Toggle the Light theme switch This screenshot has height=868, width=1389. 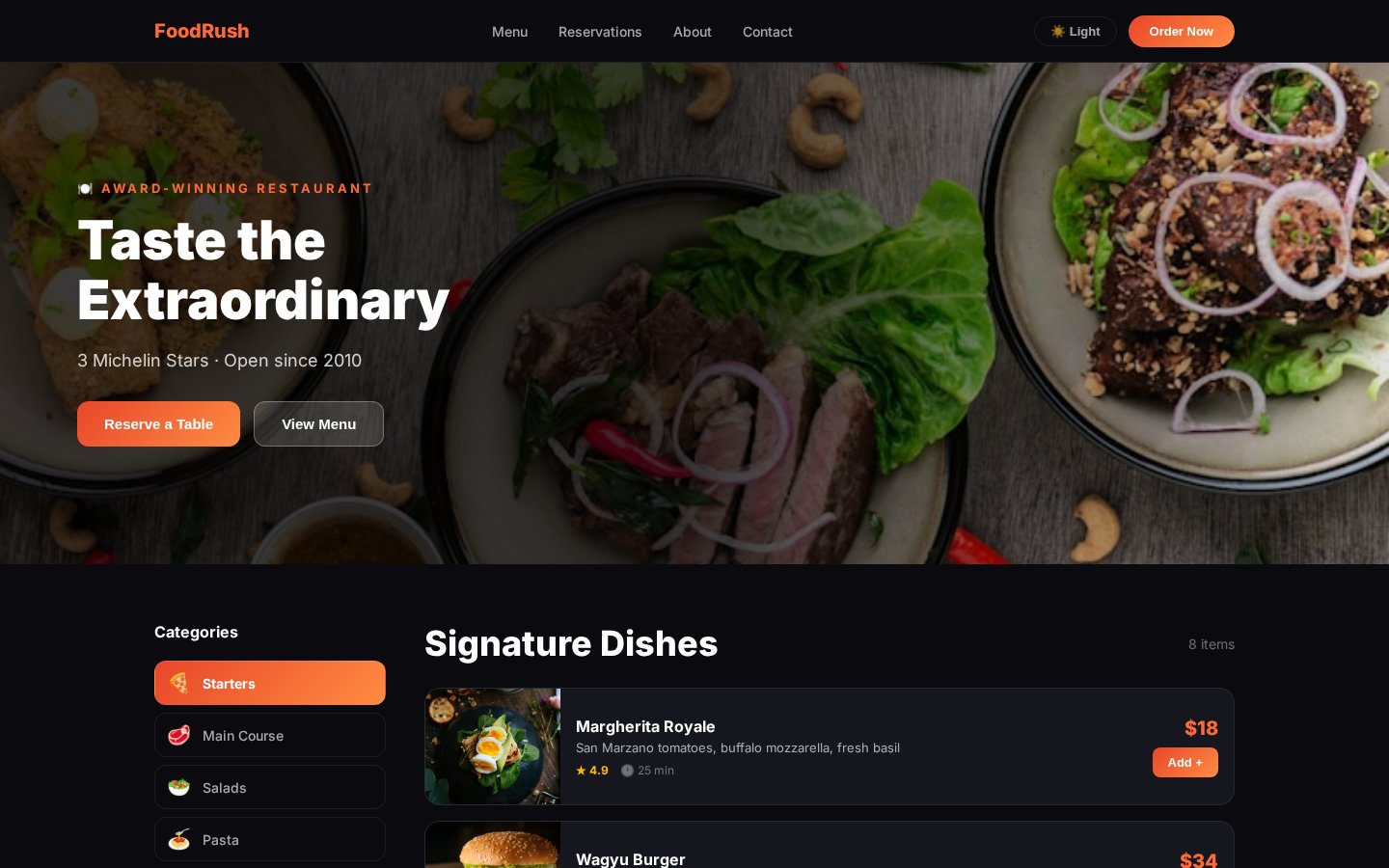click(1076, 32)
